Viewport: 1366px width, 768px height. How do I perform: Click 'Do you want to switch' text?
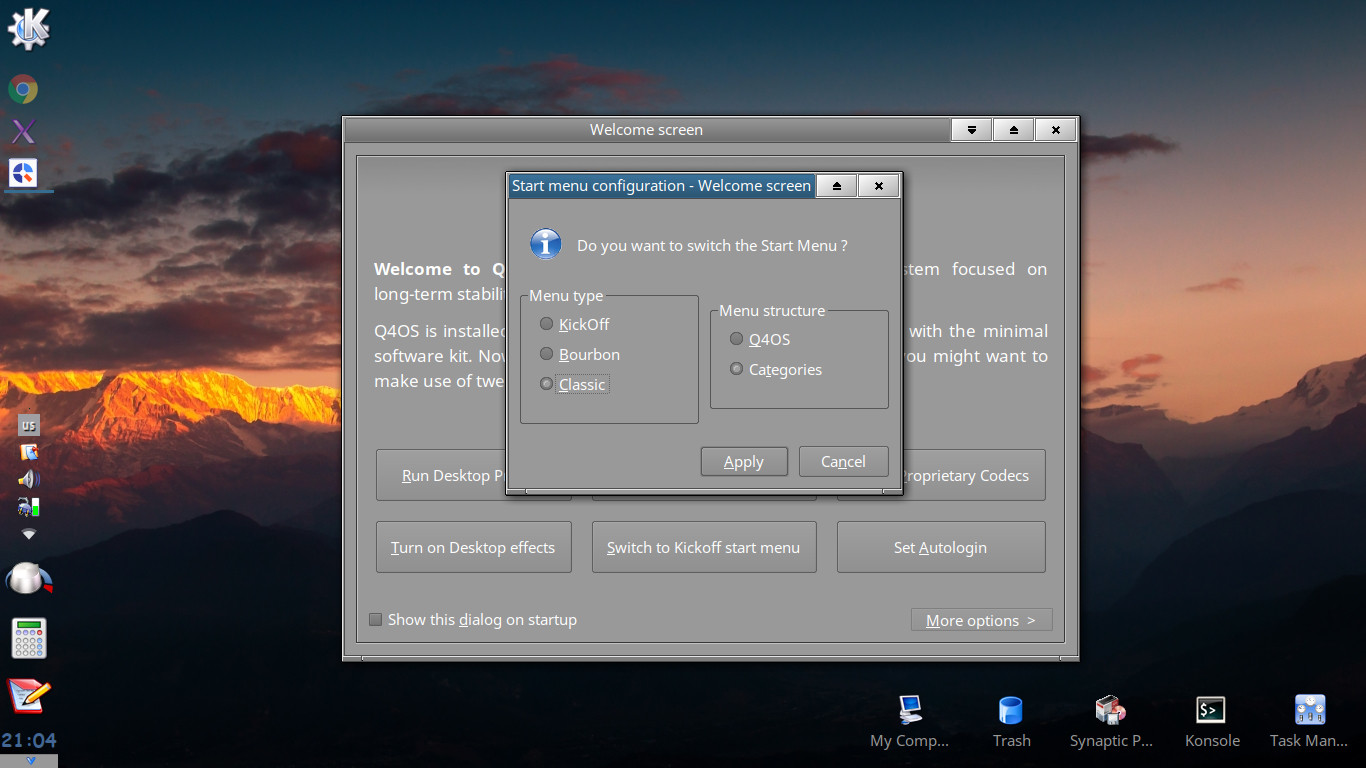(712, 245)
